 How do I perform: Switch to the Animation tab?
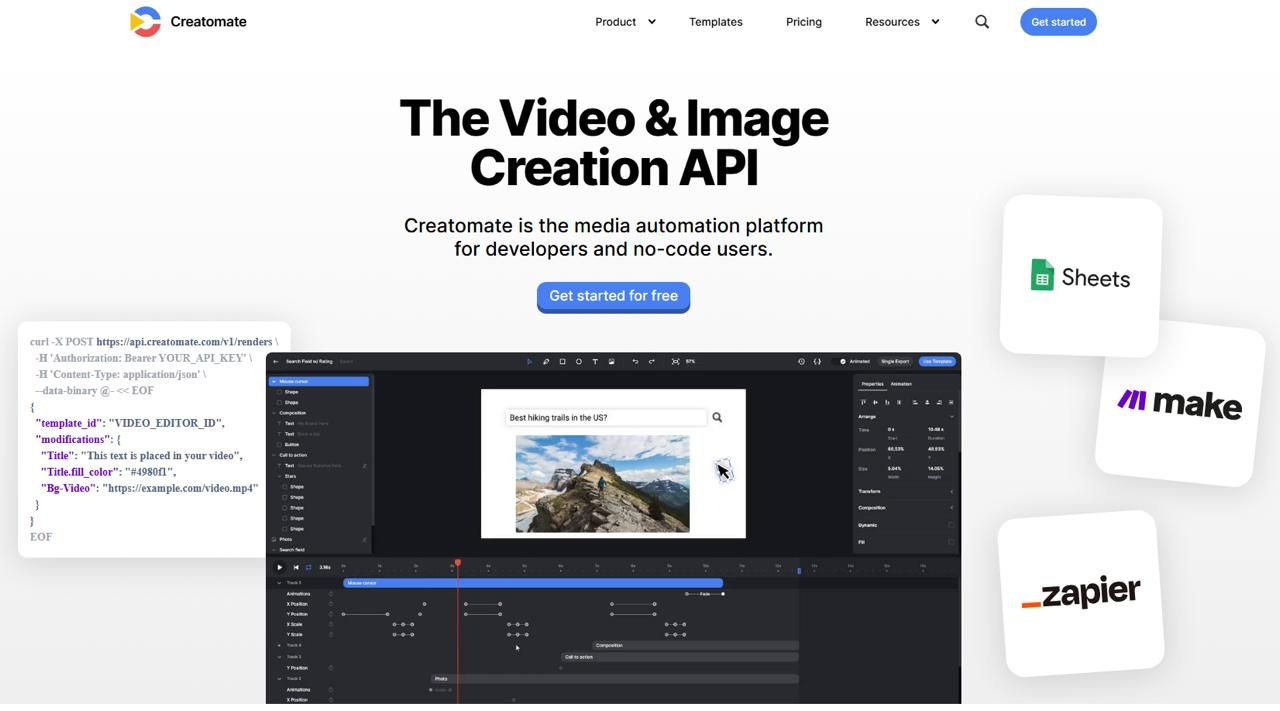[x=901, y=384]
